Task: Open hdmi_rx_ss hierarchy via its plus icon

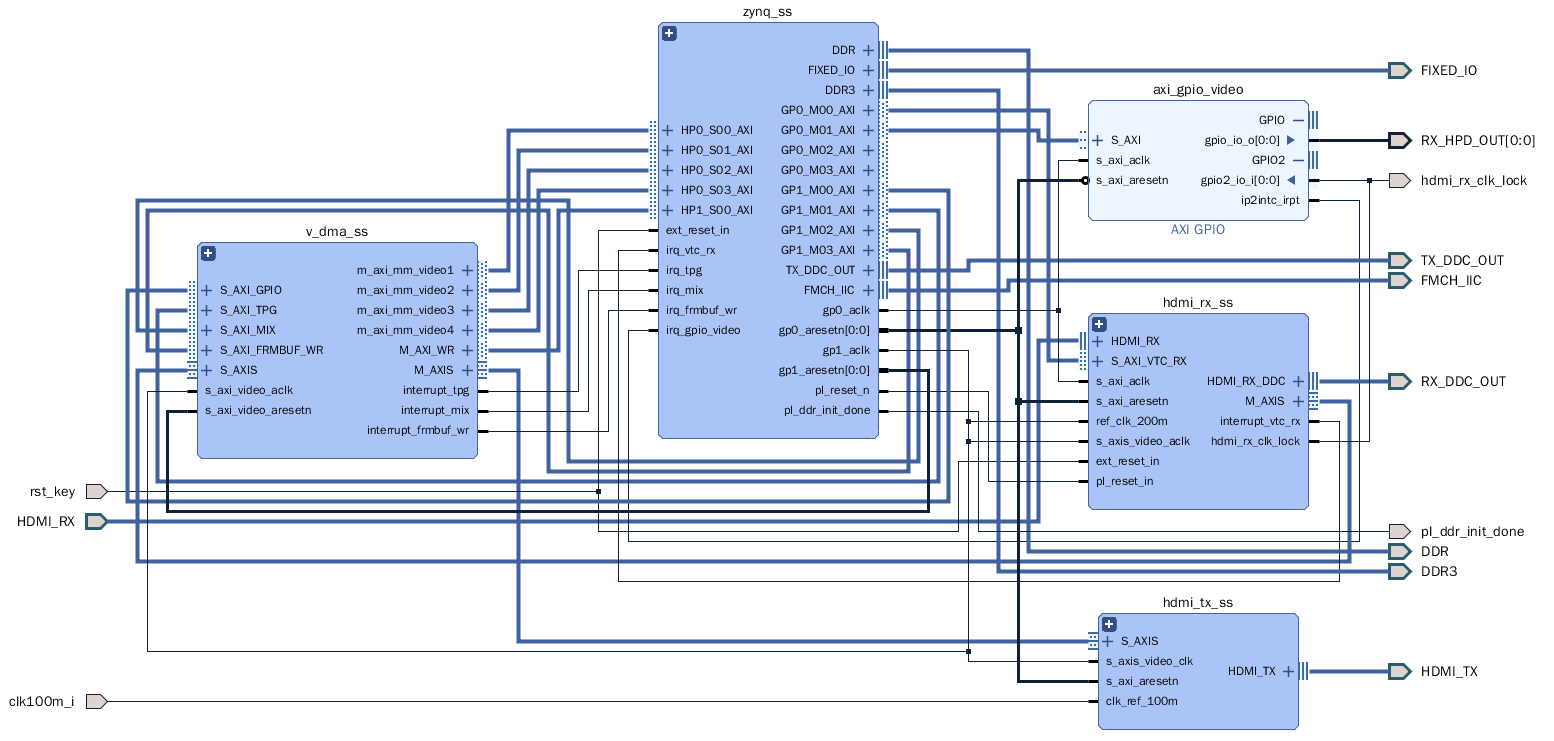Action: 1099,324
